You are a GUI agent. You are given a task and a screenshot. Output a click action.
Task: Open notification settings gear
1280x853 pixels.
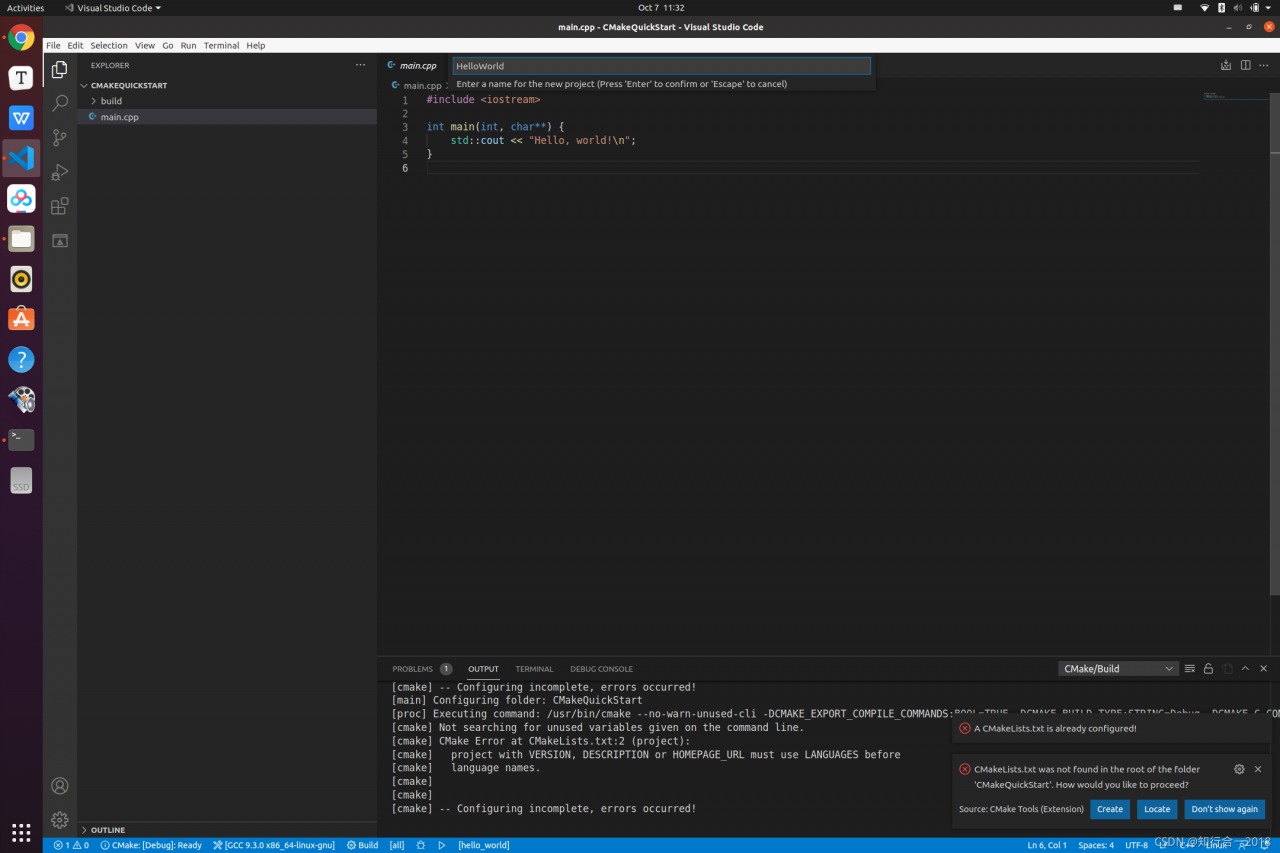1239,769
